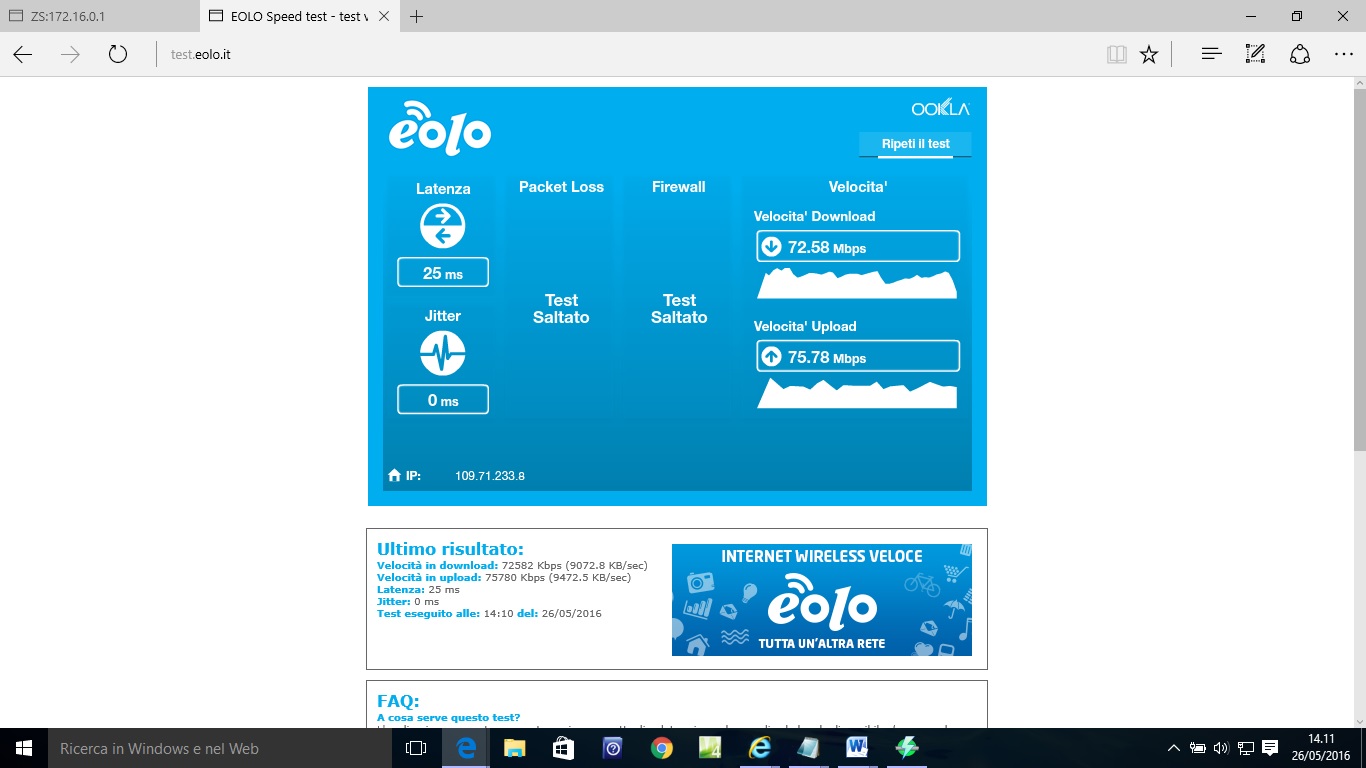
Task: Open a new tab with plus button
Action: 417,16
